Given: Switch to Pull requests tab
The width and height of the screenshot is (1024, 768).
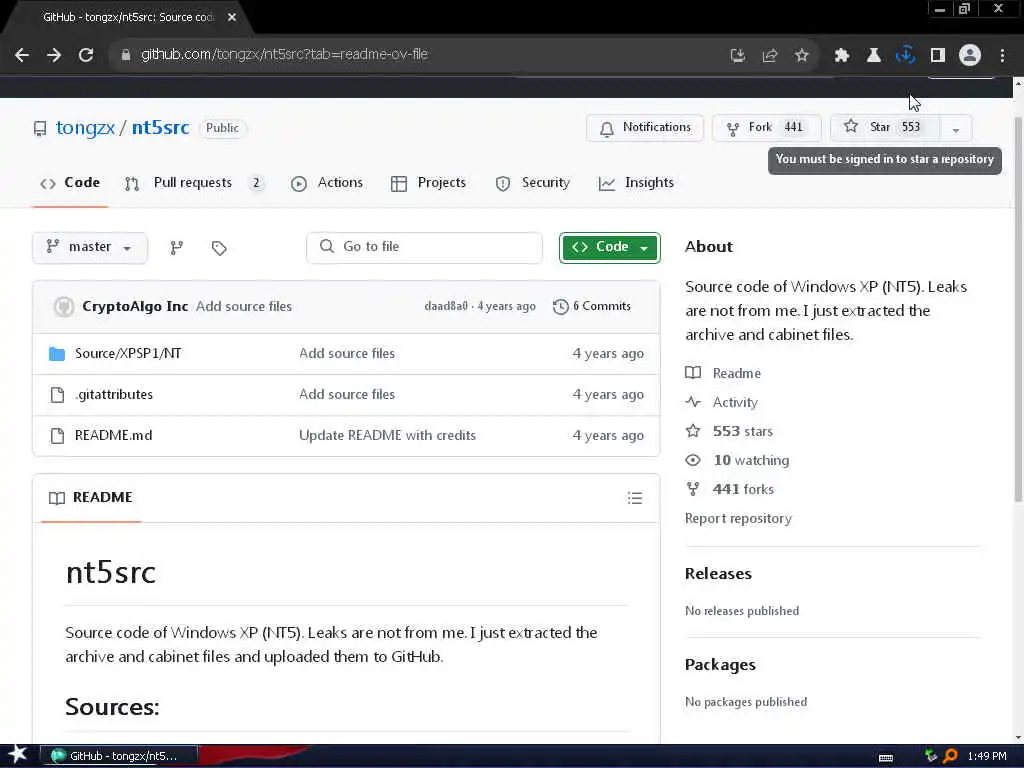Looking at the screenshot, I should [x=194, y=183].
